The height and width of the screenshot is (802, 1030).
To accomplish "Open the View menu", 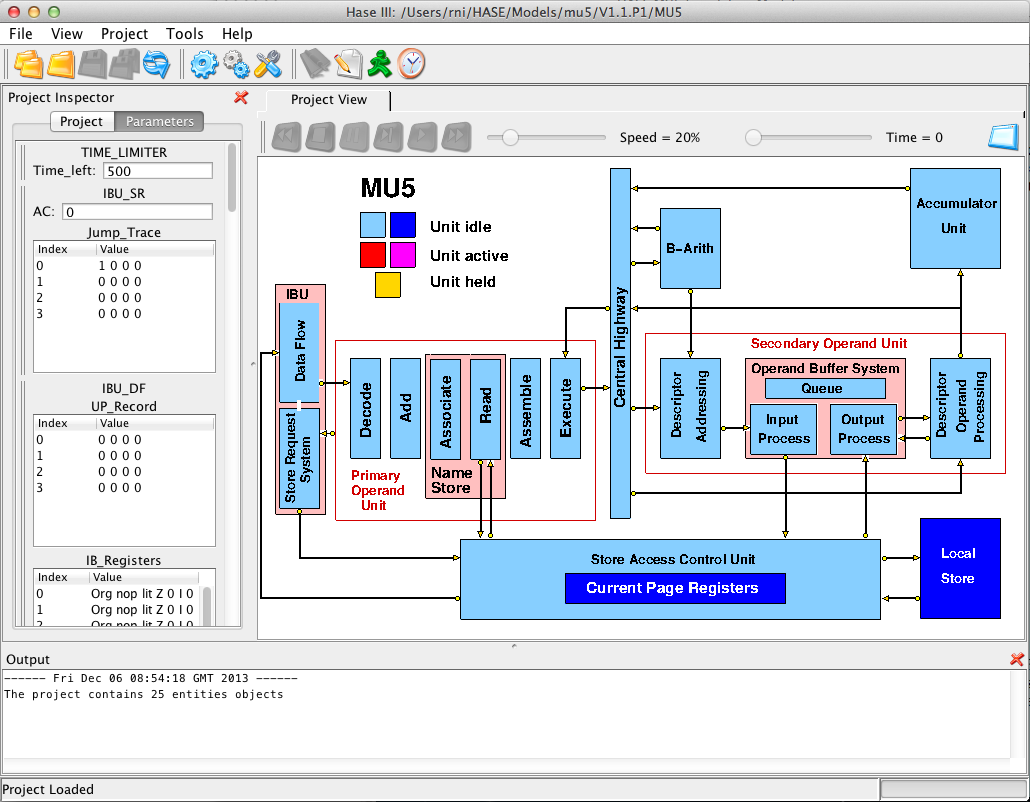I will click(67, 33).
